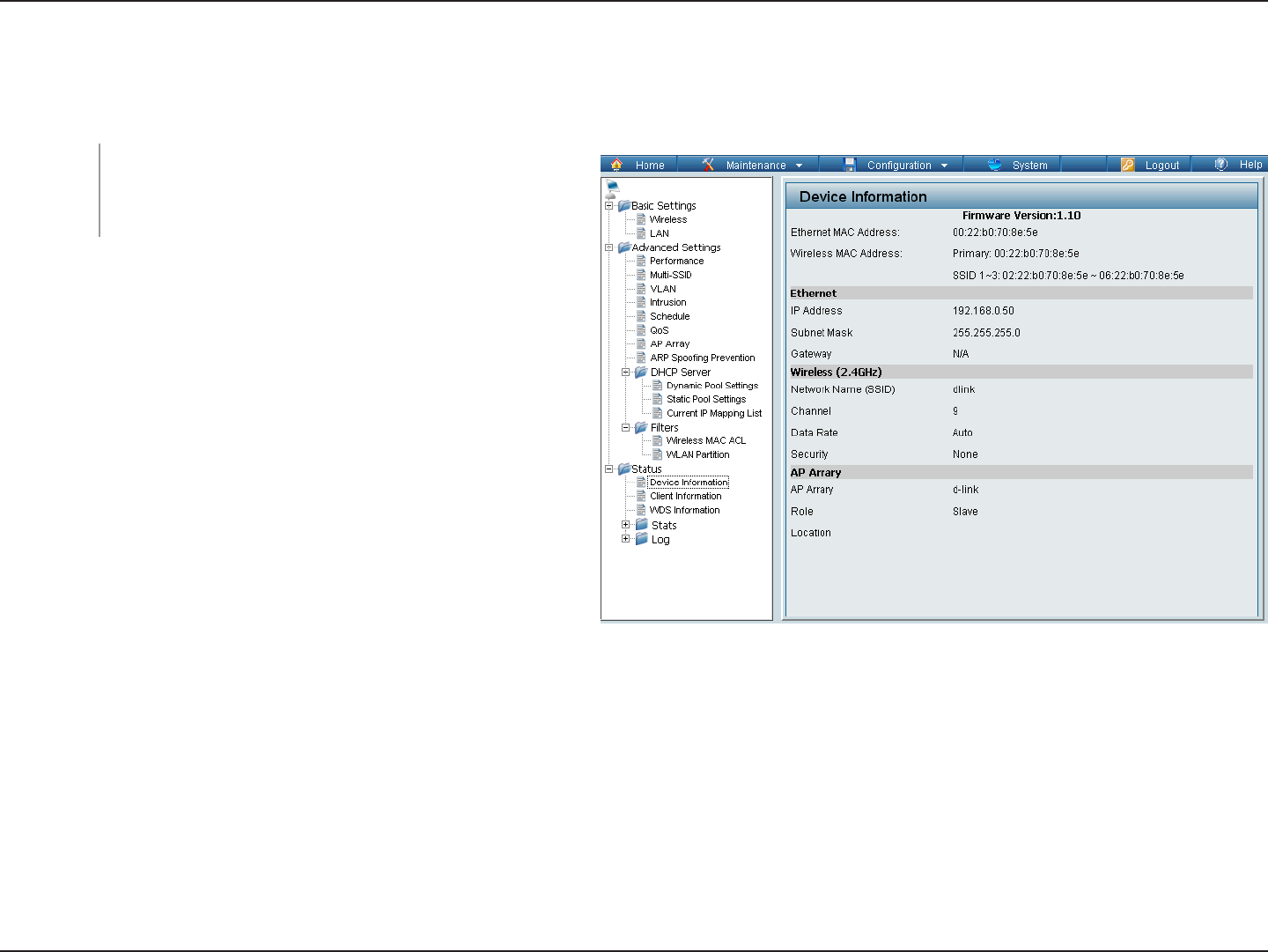Screen dimensions: 1268x952
Task: Go to Multi-SSID settings
Action: 671,275
